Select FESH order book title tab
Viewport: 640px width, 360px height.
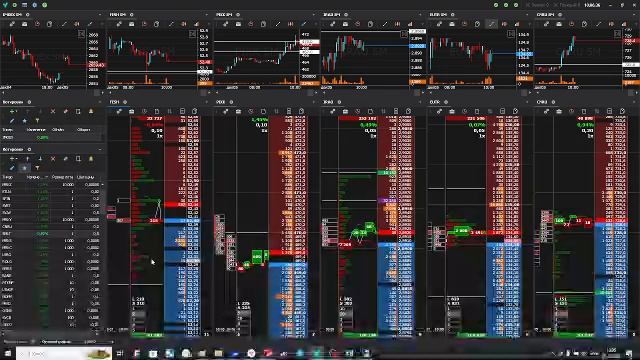[x=114, y=102]
